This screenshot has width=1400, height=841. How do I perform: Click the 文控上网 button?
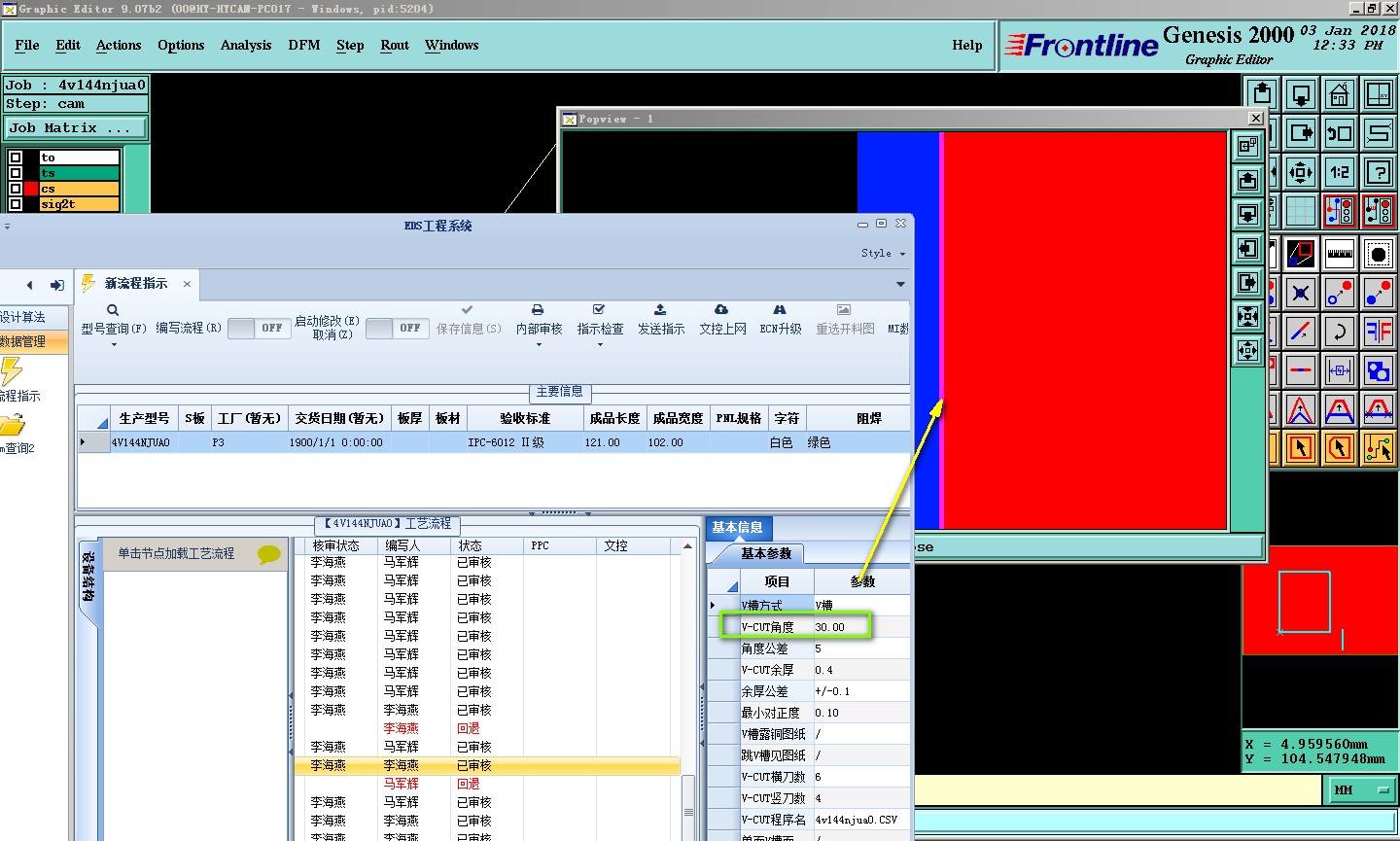point(722,320)
